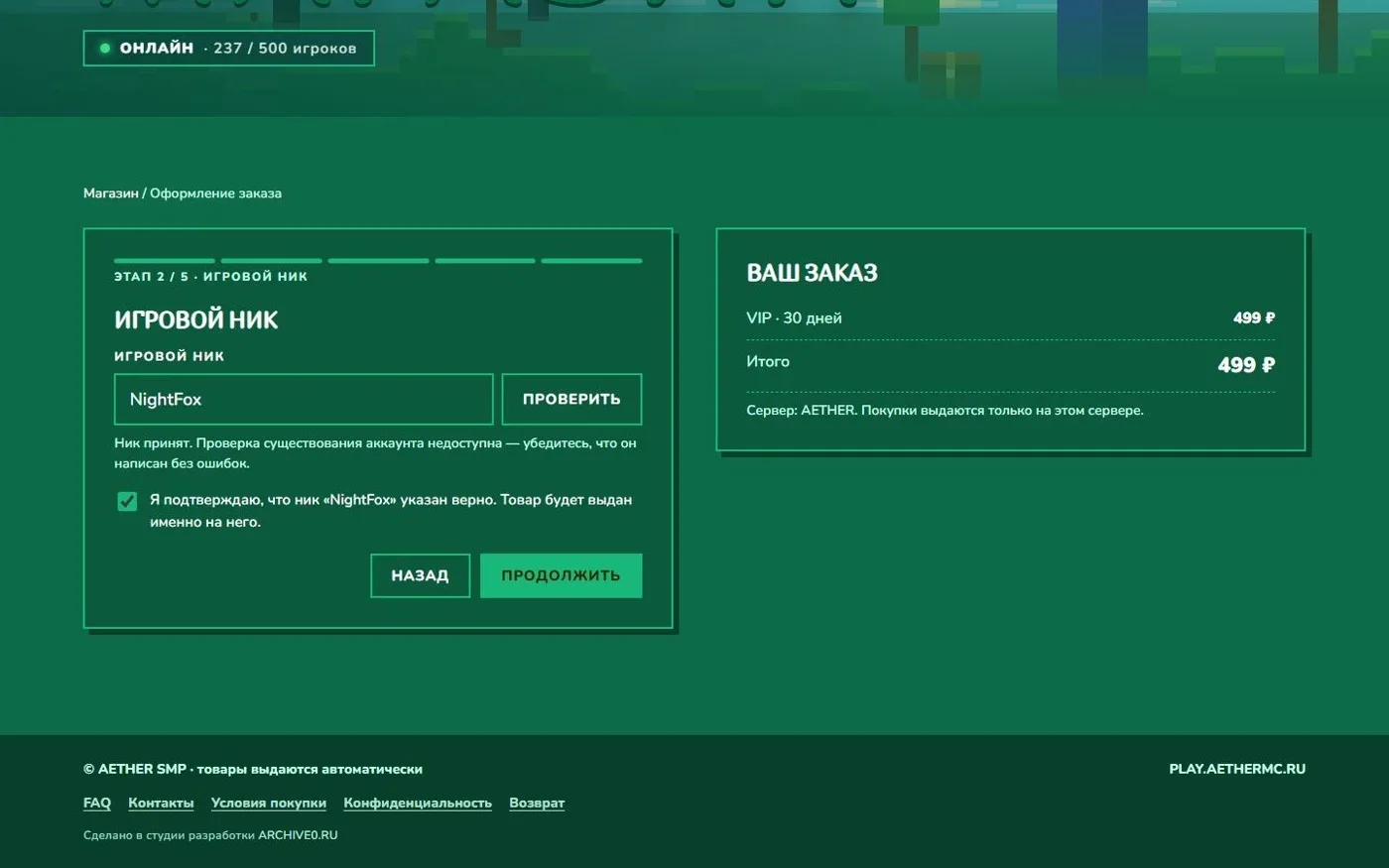This screenshot has height=868, width=1389.
Task: Proceed with the ПРОДОЛЖИТЬ button
Action: pyautogui.click(x=561, y=575)
